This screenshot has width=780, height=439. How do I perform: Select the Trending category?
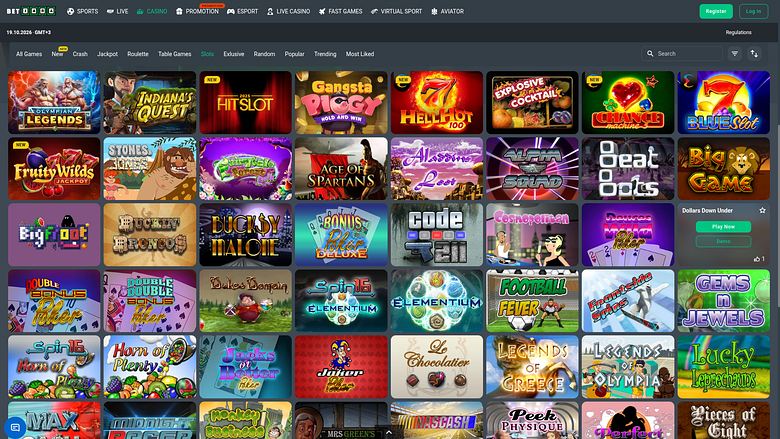(325, 54)
